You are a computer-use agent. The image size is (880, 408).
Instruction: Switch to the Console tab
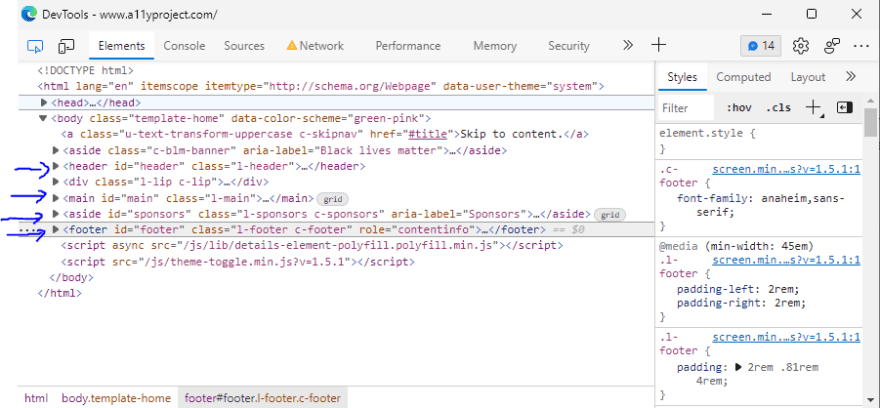click(184, 46)
